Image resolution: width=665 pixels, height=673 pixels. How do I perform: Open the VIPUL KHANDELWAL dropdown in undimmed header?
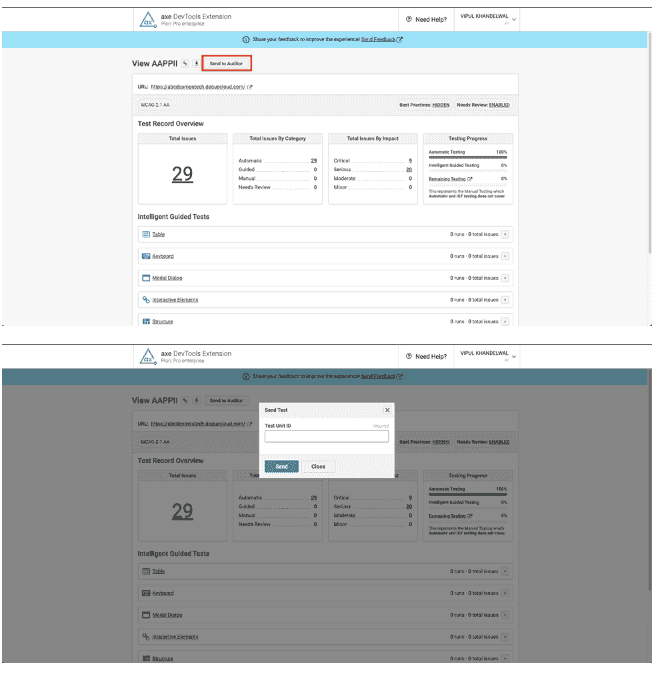pyautogui.click(x=514, y=20)
